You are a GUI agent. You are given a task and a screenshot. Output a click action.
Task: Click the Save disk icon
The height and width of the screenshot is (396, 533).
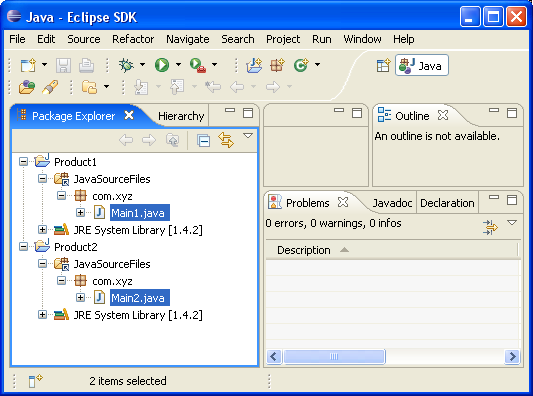(63, 65)
